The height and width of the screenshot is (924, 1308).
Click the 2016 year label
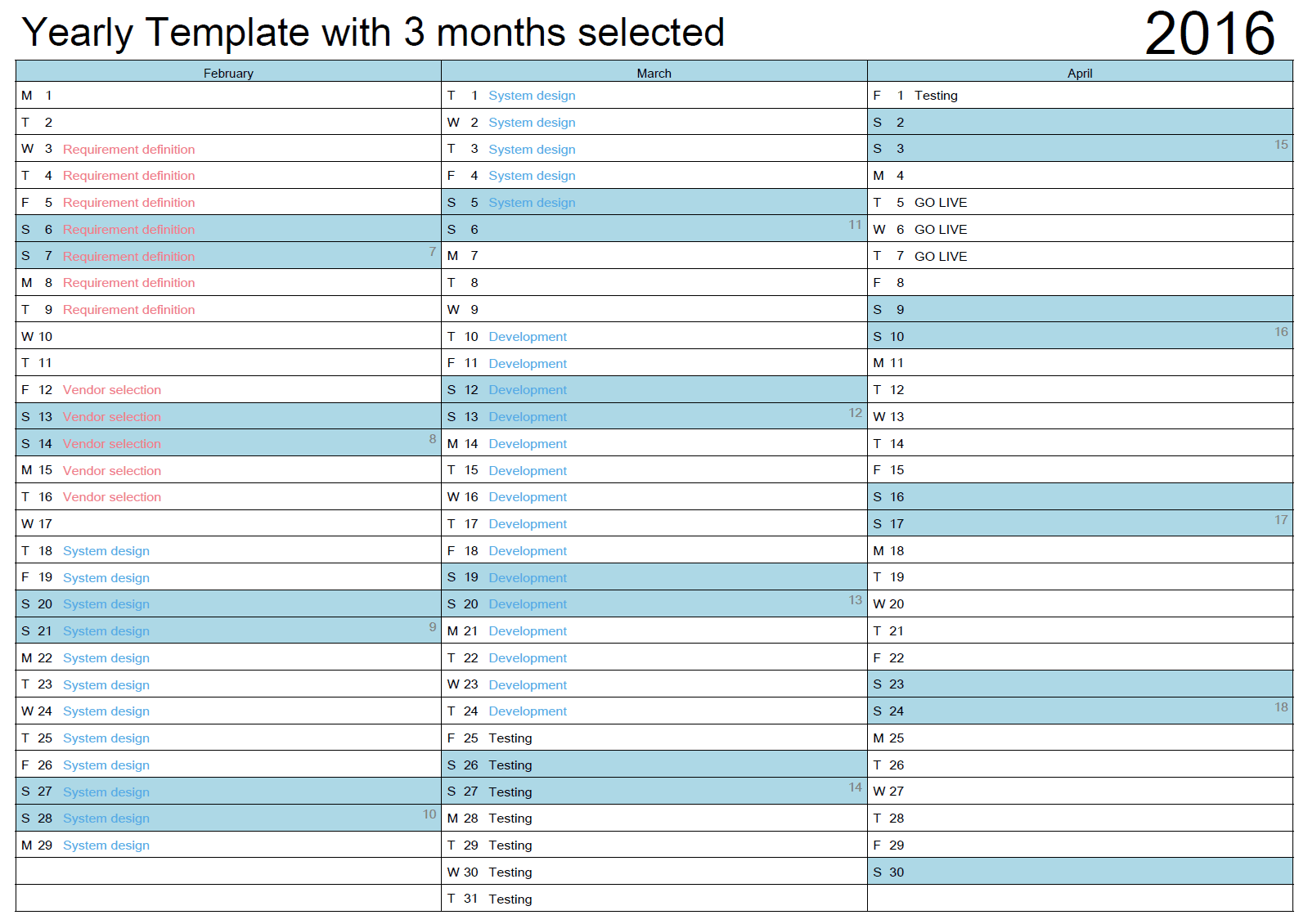tap(1209, 34)
